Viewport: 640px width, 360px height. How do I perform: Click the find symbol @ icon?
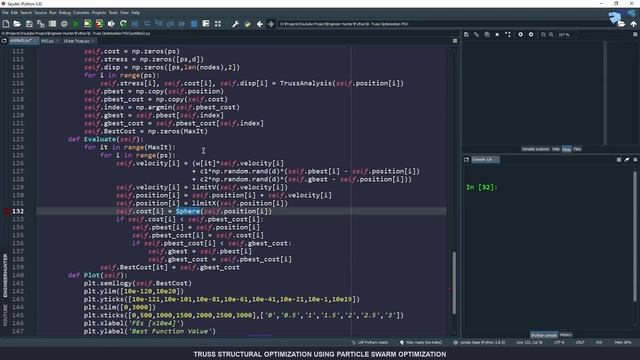coord(64,24)
